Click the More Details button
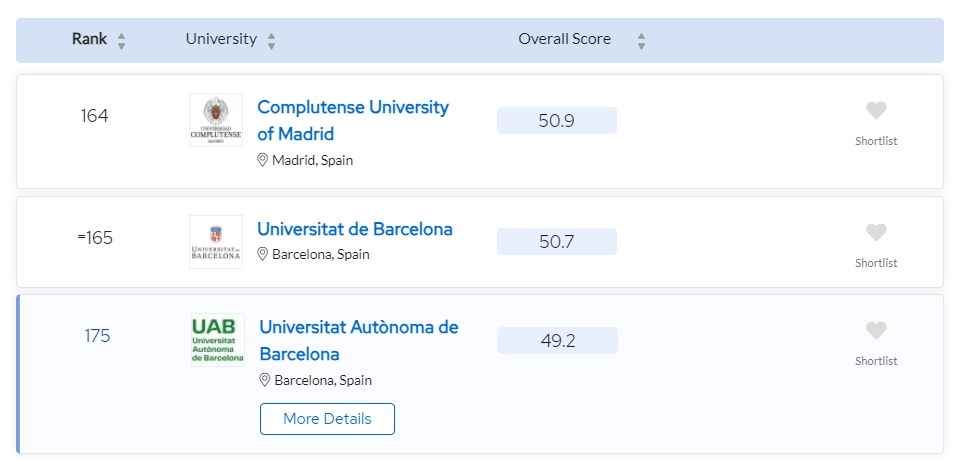This screenshot has height=462, width=960. coord(327,419)
